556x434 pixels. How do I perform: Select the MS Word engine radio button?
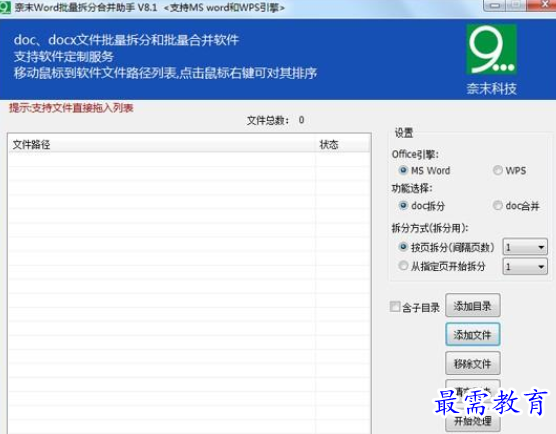[x=403, y=170]
